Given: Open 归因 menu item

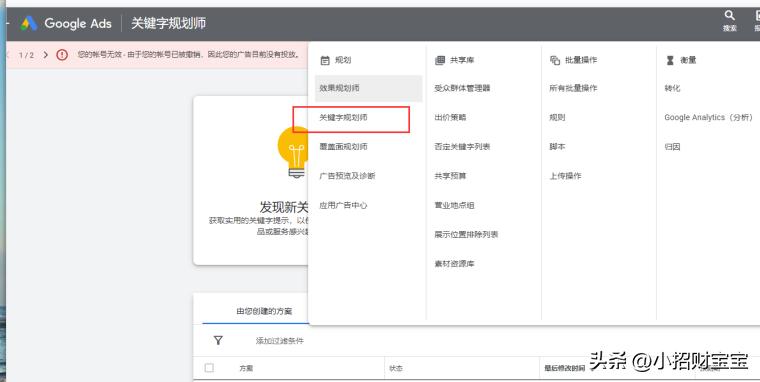Looking at the screenshot, I should (672, 146).
